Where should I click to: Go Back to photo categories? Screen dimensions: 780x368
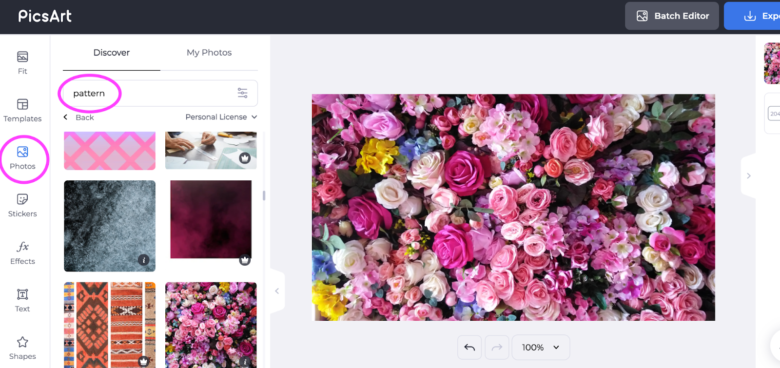[x=79, y=117]
